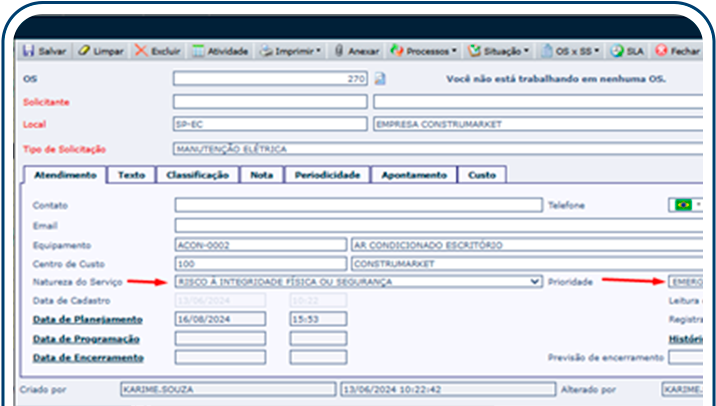This screenshot has height=406, width=716.
Task: Click the Fechar toolbar button
Action: pos(678,50)
